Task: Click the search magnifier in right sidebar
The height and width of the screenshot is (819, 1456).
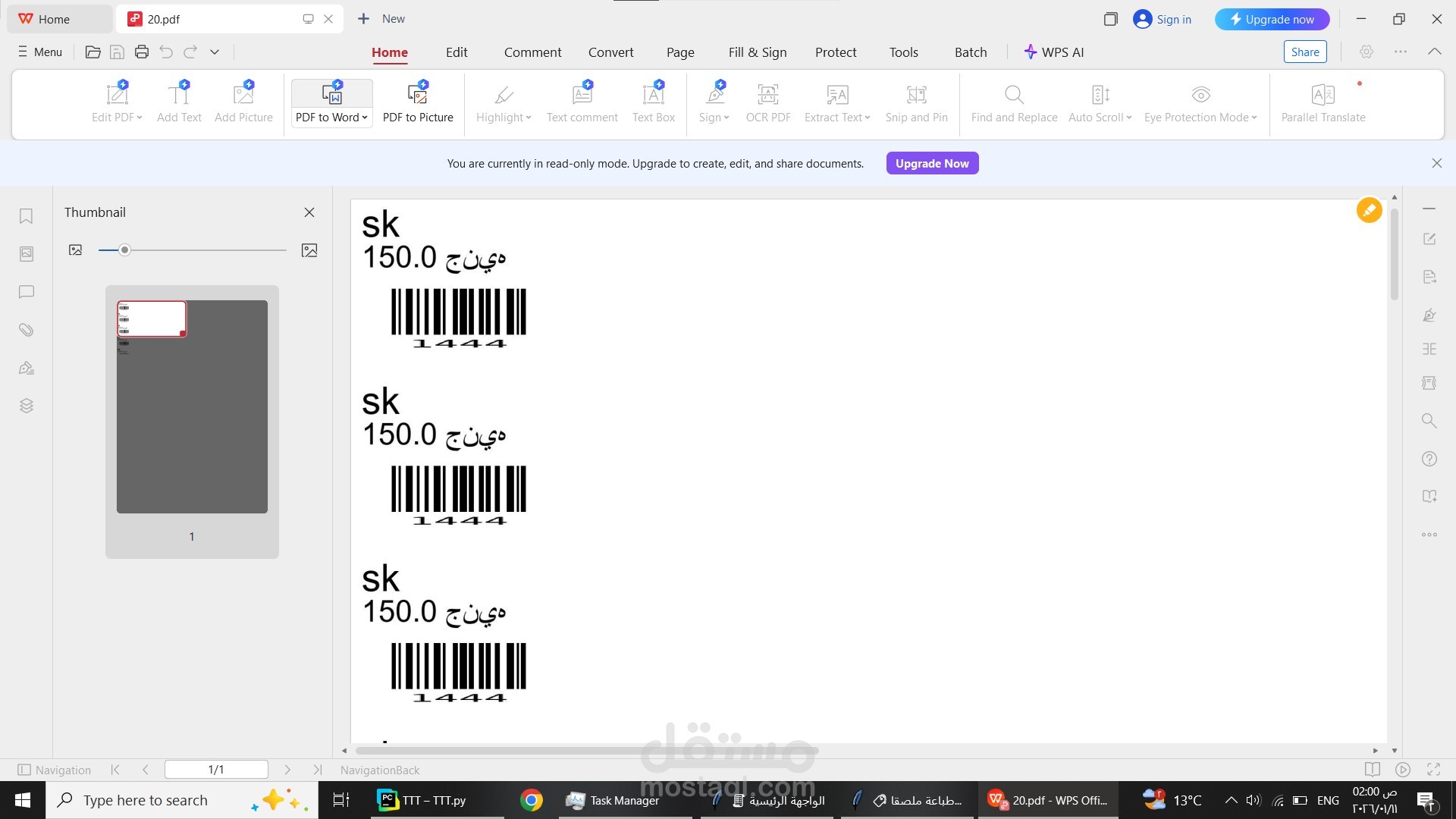Action: tap(1429, 420)
